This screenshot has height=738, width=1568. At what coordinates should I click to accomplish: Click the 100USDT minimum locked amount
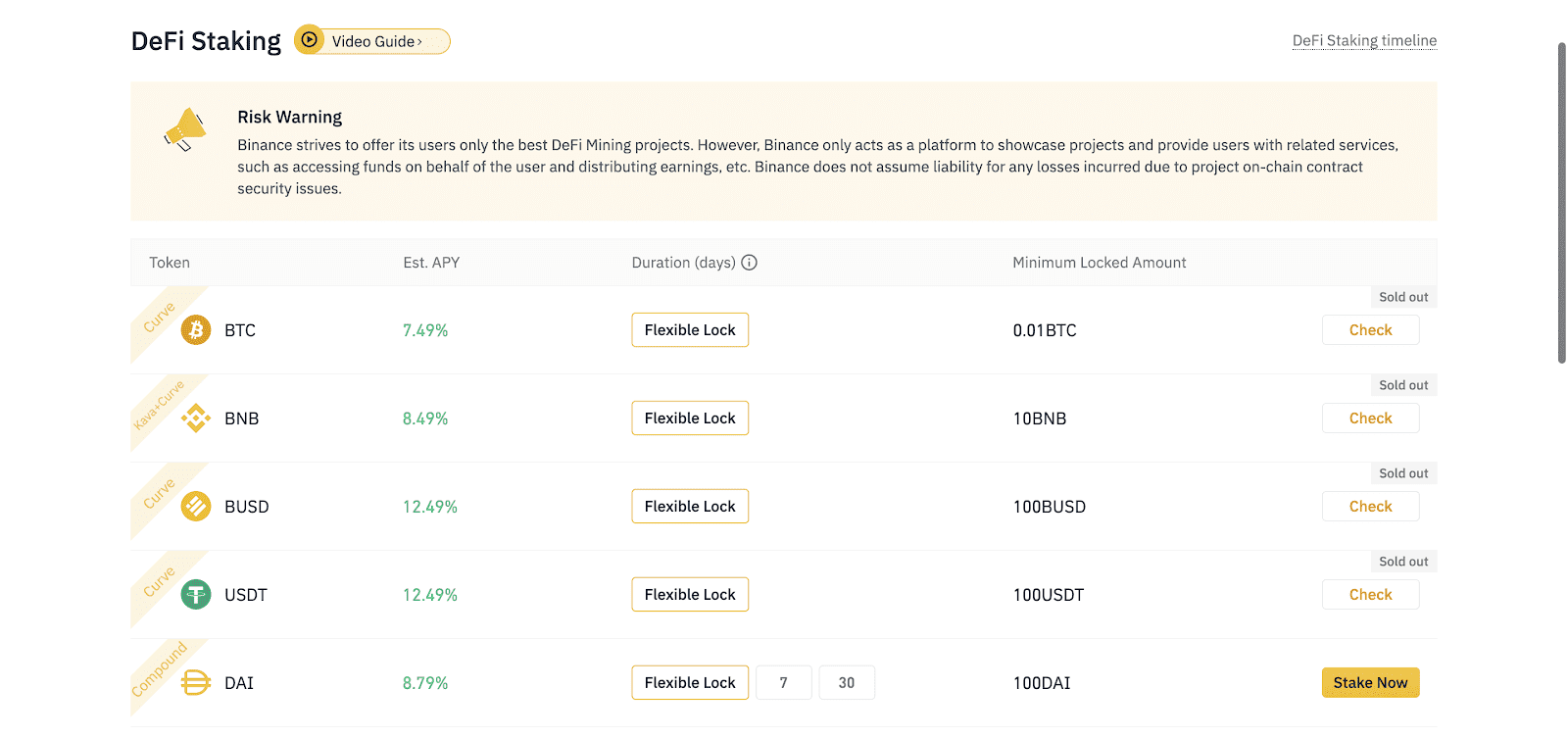tap(1049, 595)
